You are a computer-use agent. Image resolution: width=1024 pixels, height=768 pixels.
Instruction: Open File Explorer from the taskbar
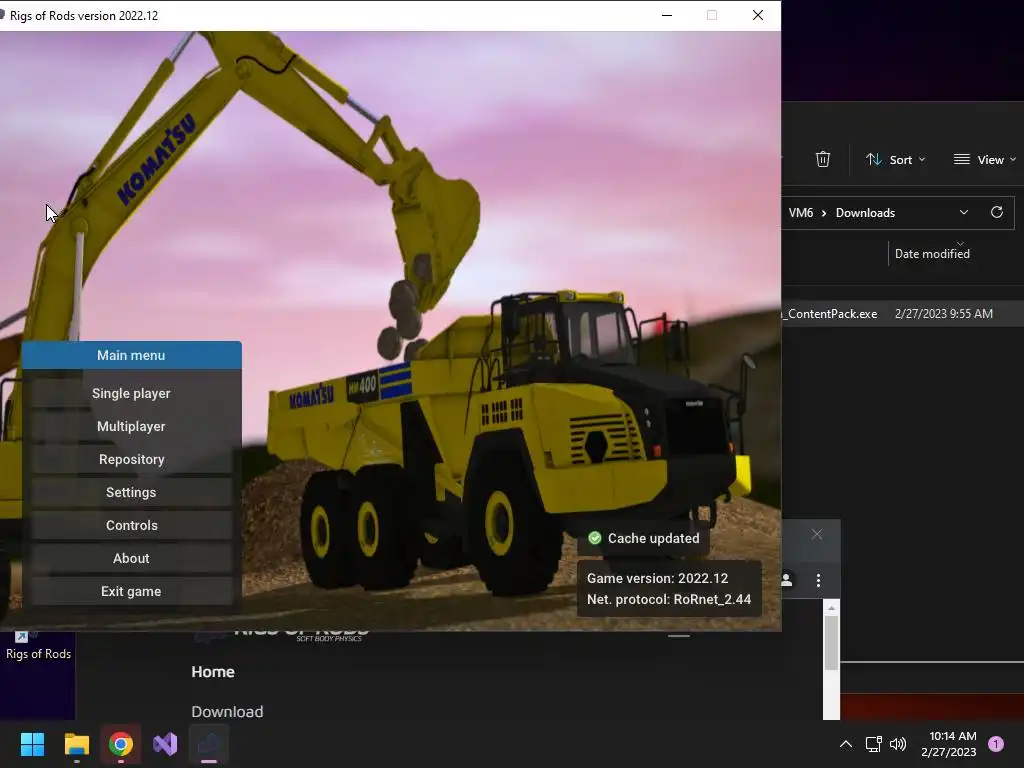pyautogui.click(x=76, y=744)
